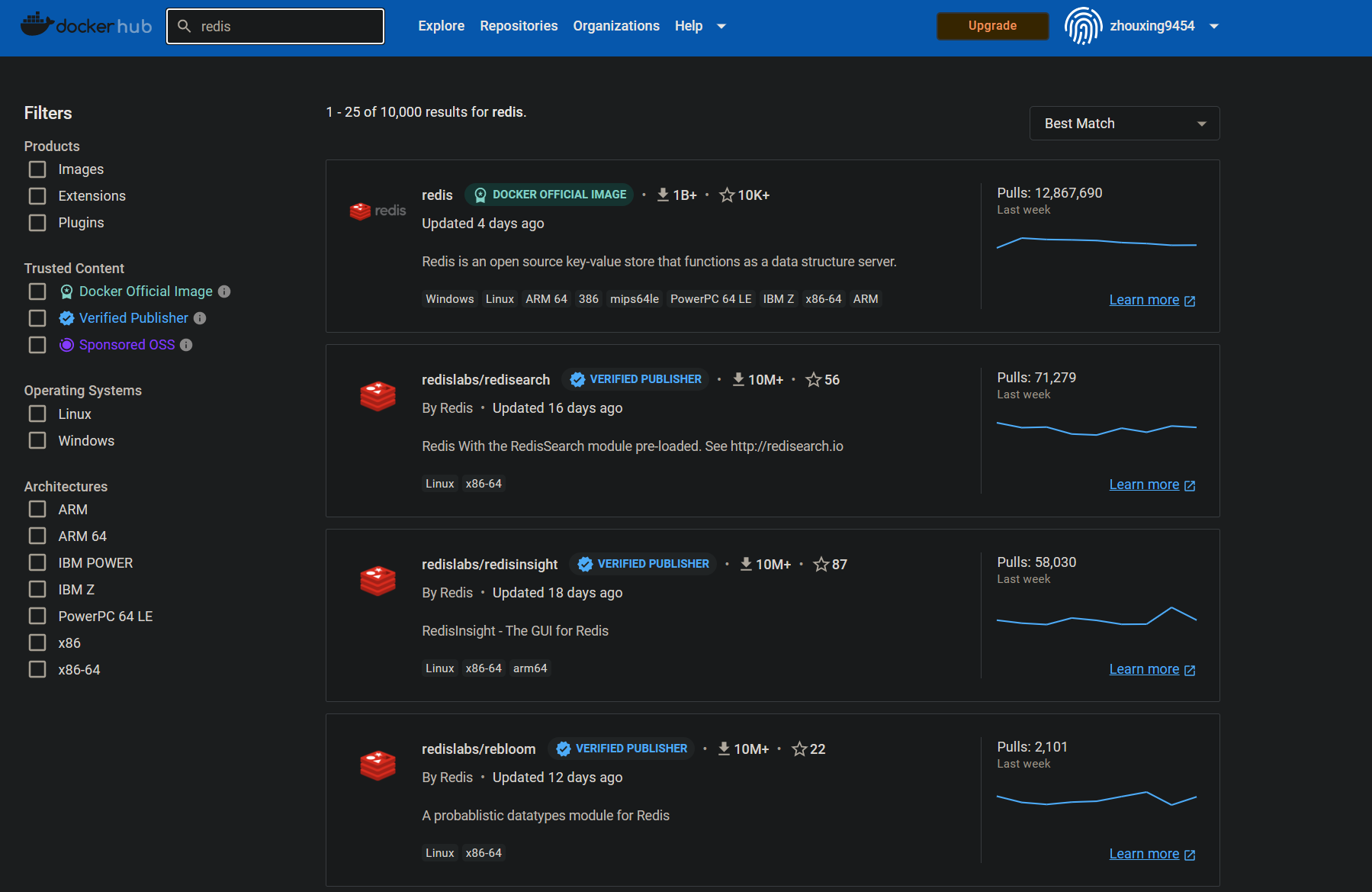The height and width of the screenshot is (892, 1372).
Task: Click the star icon on redis result
Action: (727, 195)
